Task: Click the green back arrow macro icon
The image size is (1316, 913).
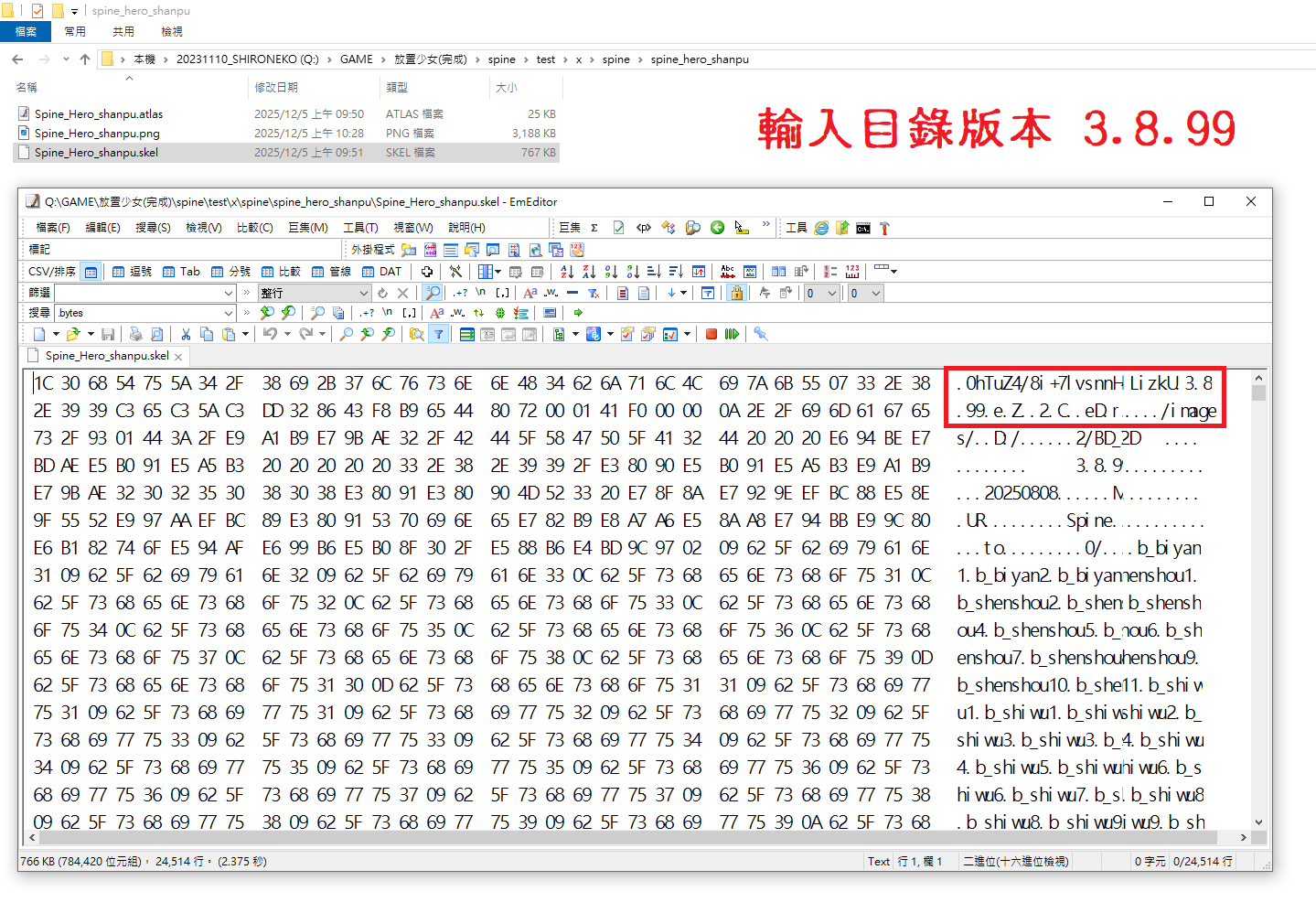Action: coord(717,228)
